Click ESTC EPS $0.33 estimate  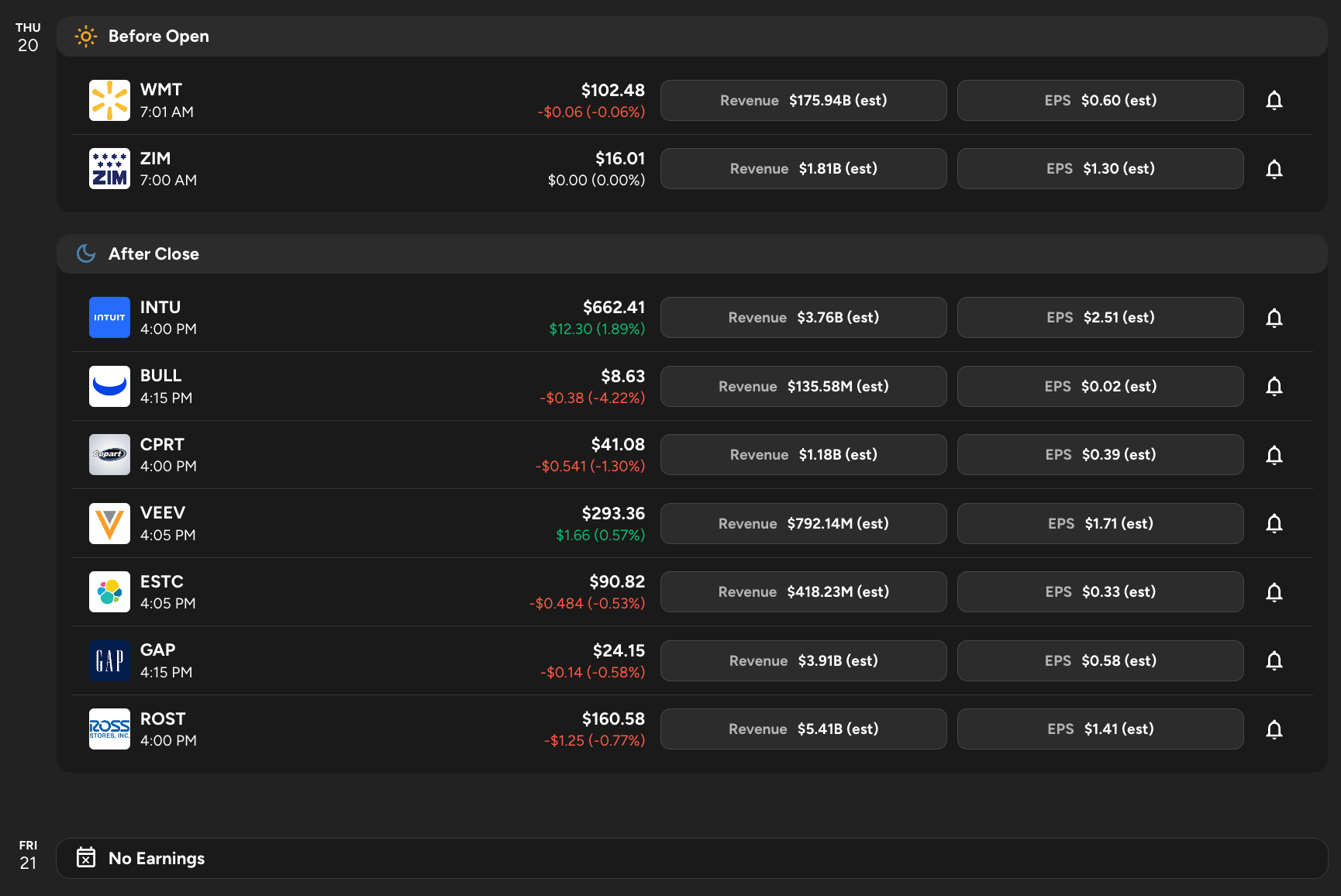coord(1100,592)
